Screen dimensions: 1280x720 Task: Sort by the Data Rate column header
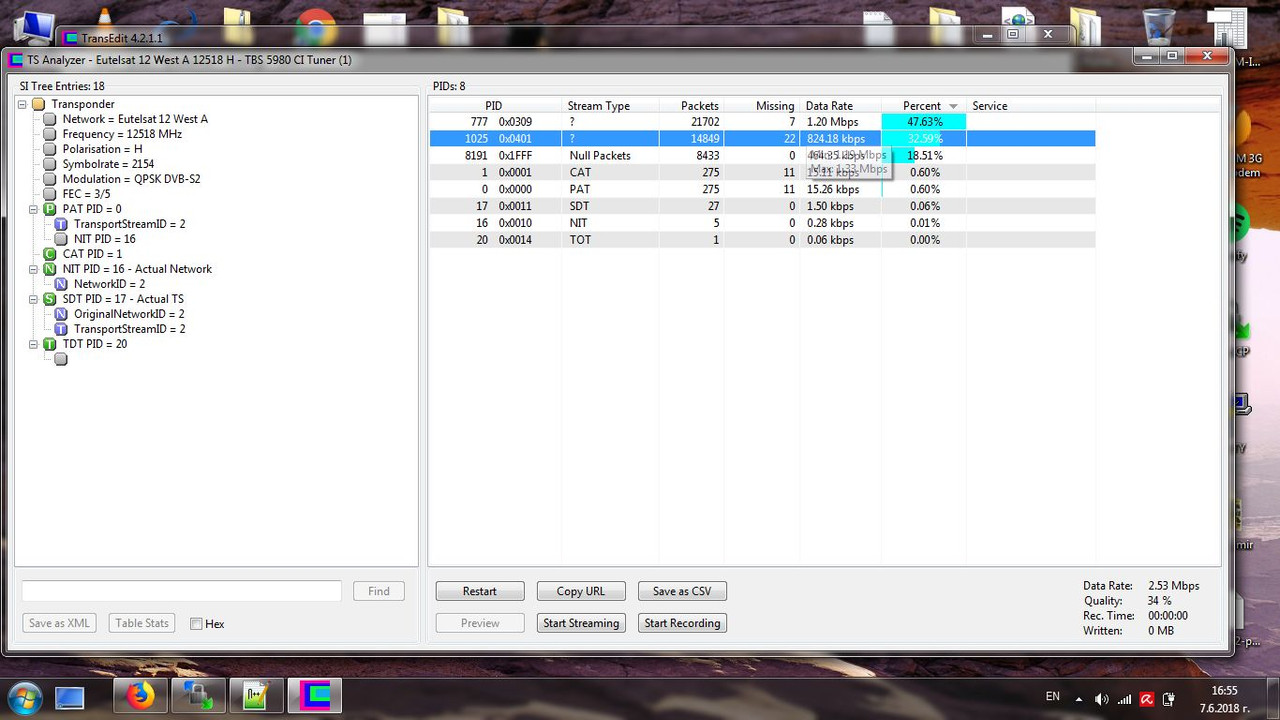(x=841, y=105)
